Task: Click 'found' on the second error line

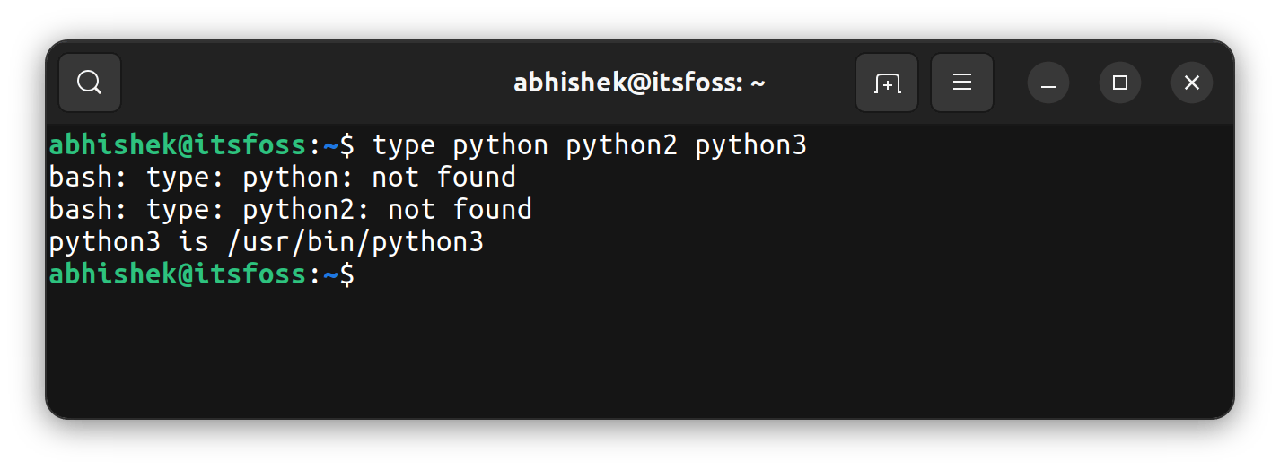Action: coord(492,210)
